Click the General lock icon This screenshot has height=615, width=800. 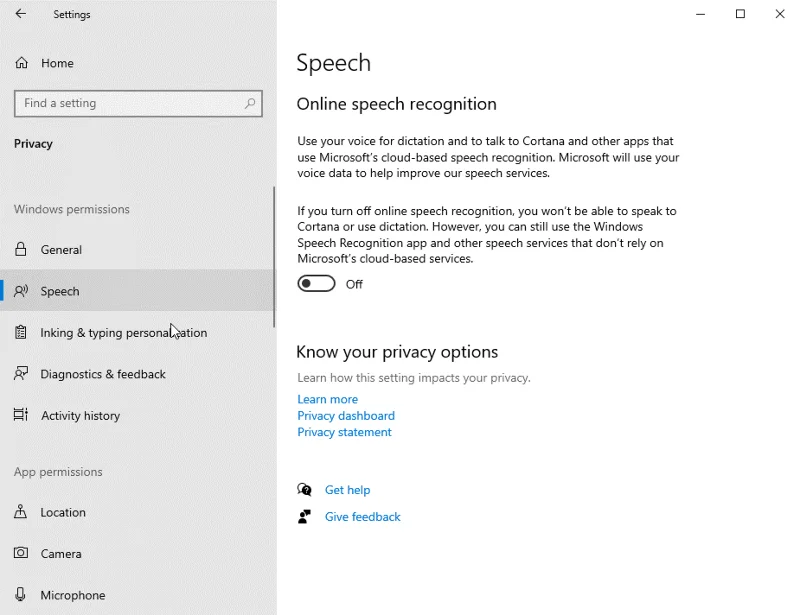(x=20, y=250)
